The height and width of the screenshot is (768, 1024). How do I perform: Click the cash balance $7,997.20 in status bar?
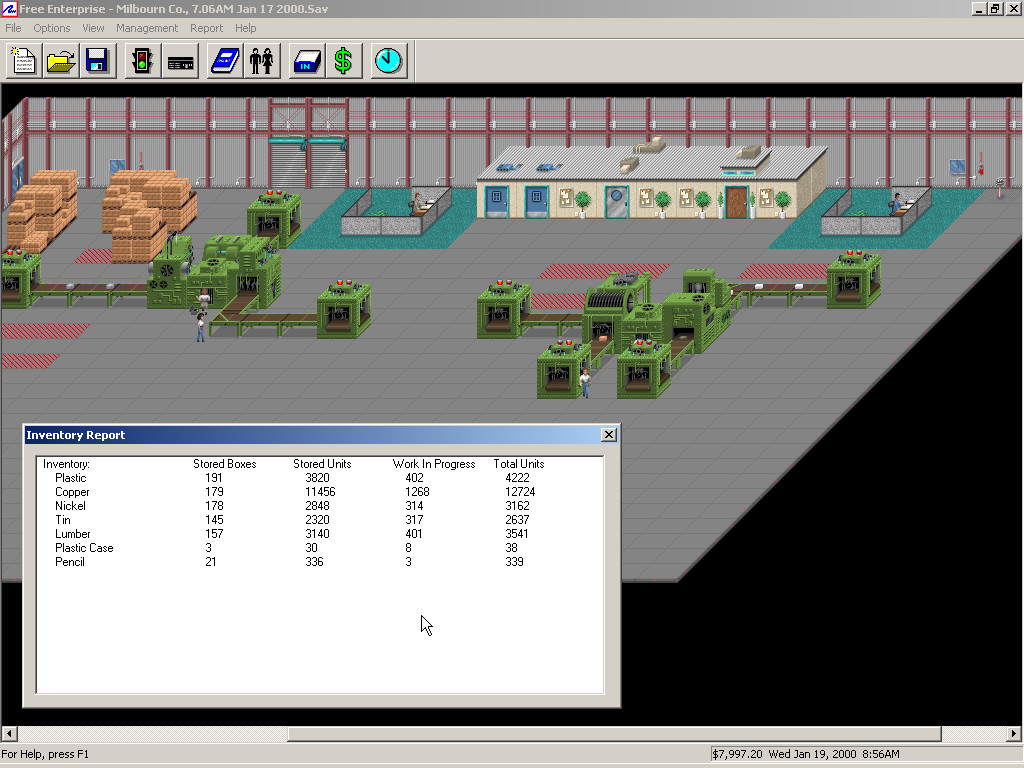pos(737,754)
